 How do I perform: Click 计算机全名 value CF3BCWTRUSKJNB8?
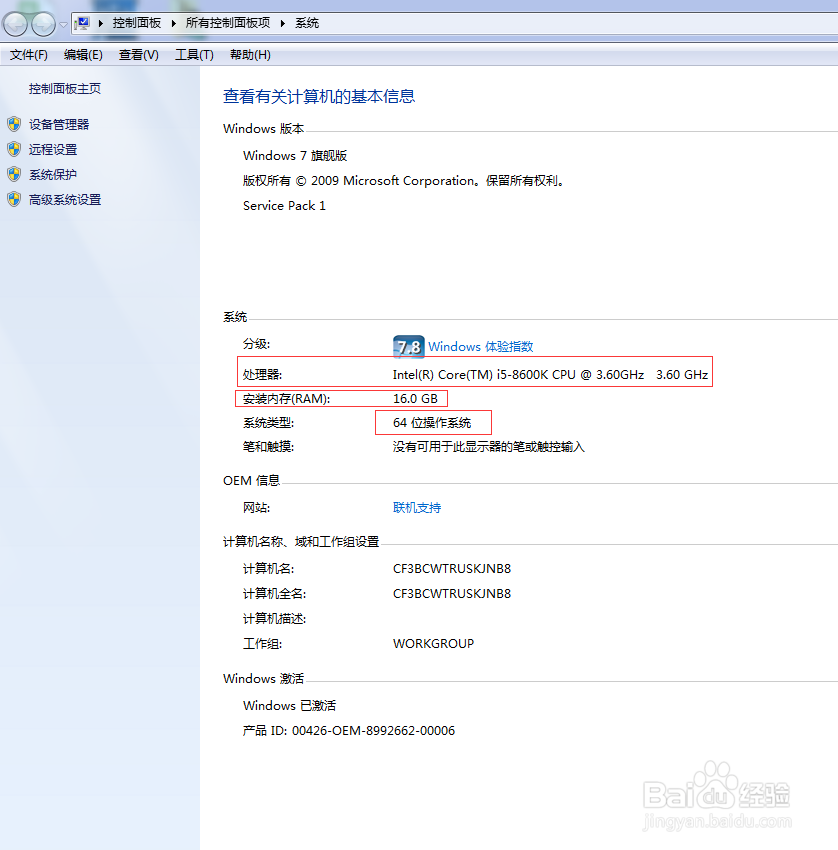[452, 594]
